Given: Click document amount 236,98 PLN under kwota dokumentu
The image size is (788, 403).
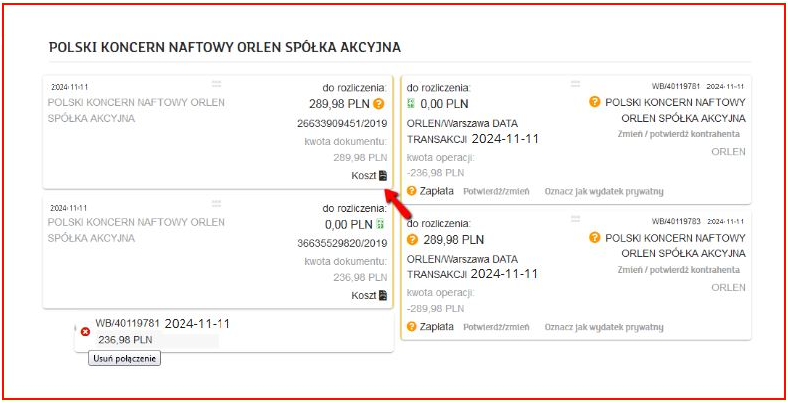Looking at the screenshot, I should (x=360, y=277).
